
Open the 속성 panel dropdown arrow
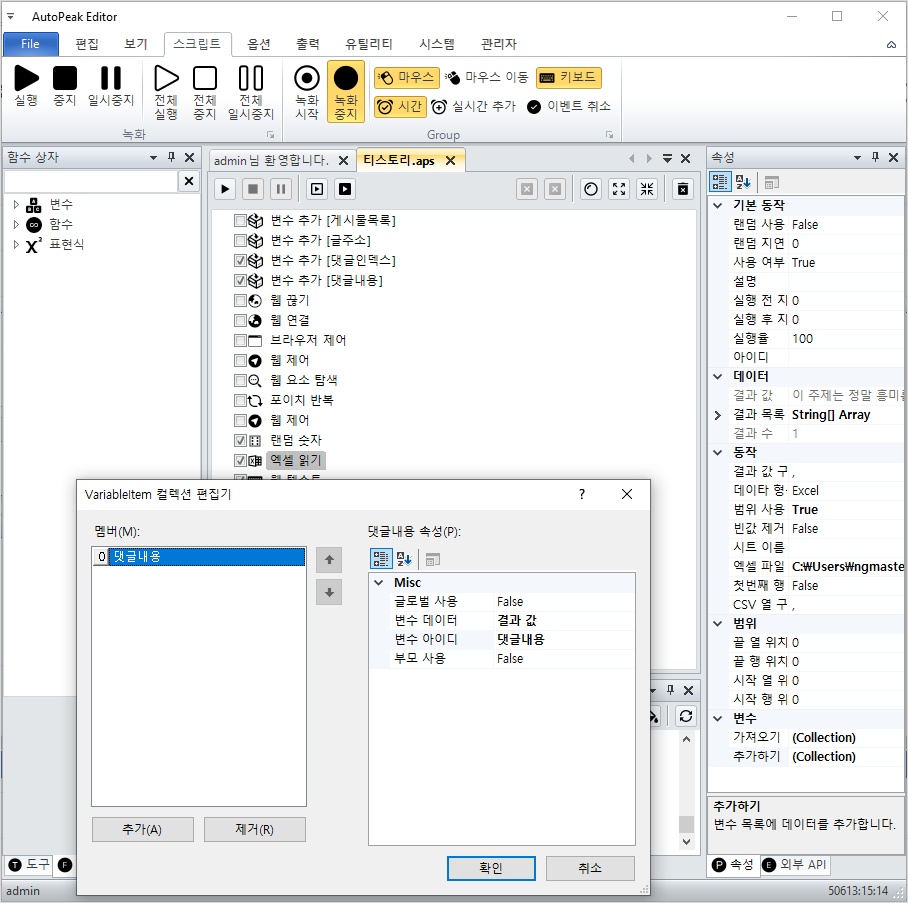[857, 158]
